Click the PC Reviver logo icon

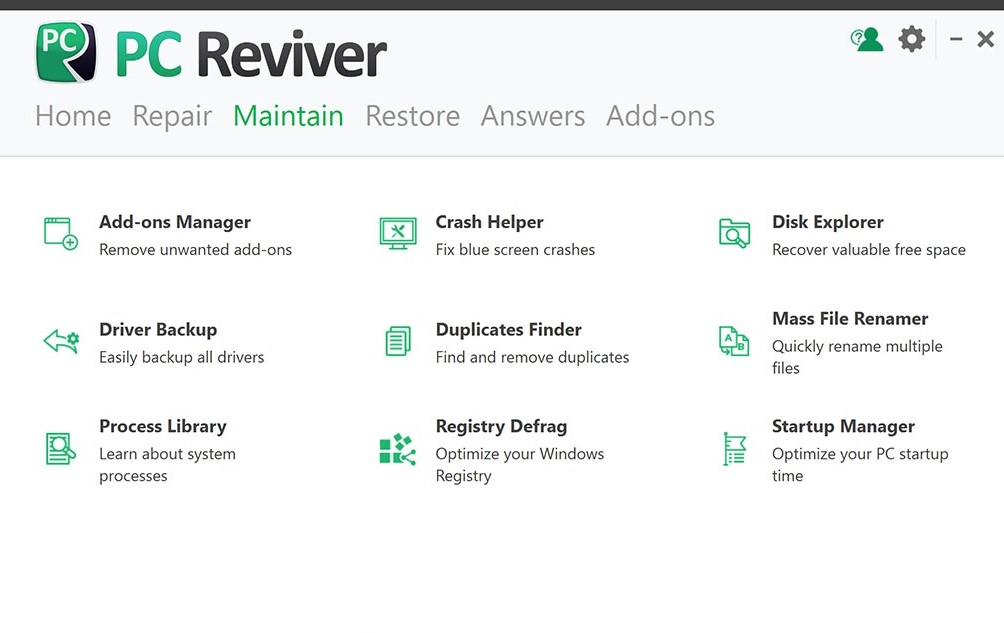66,52
